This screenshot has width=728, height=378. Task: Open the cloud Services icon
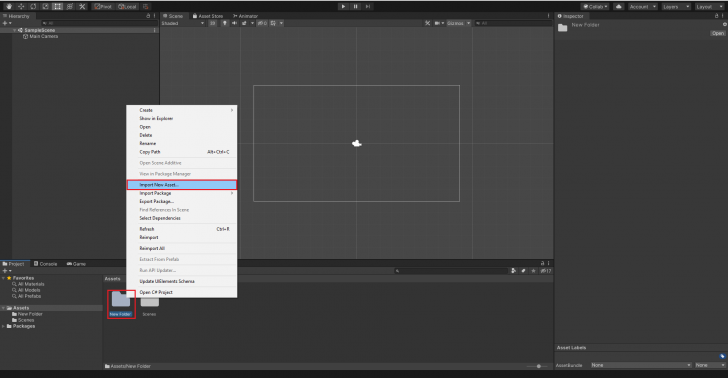[619, 7]
